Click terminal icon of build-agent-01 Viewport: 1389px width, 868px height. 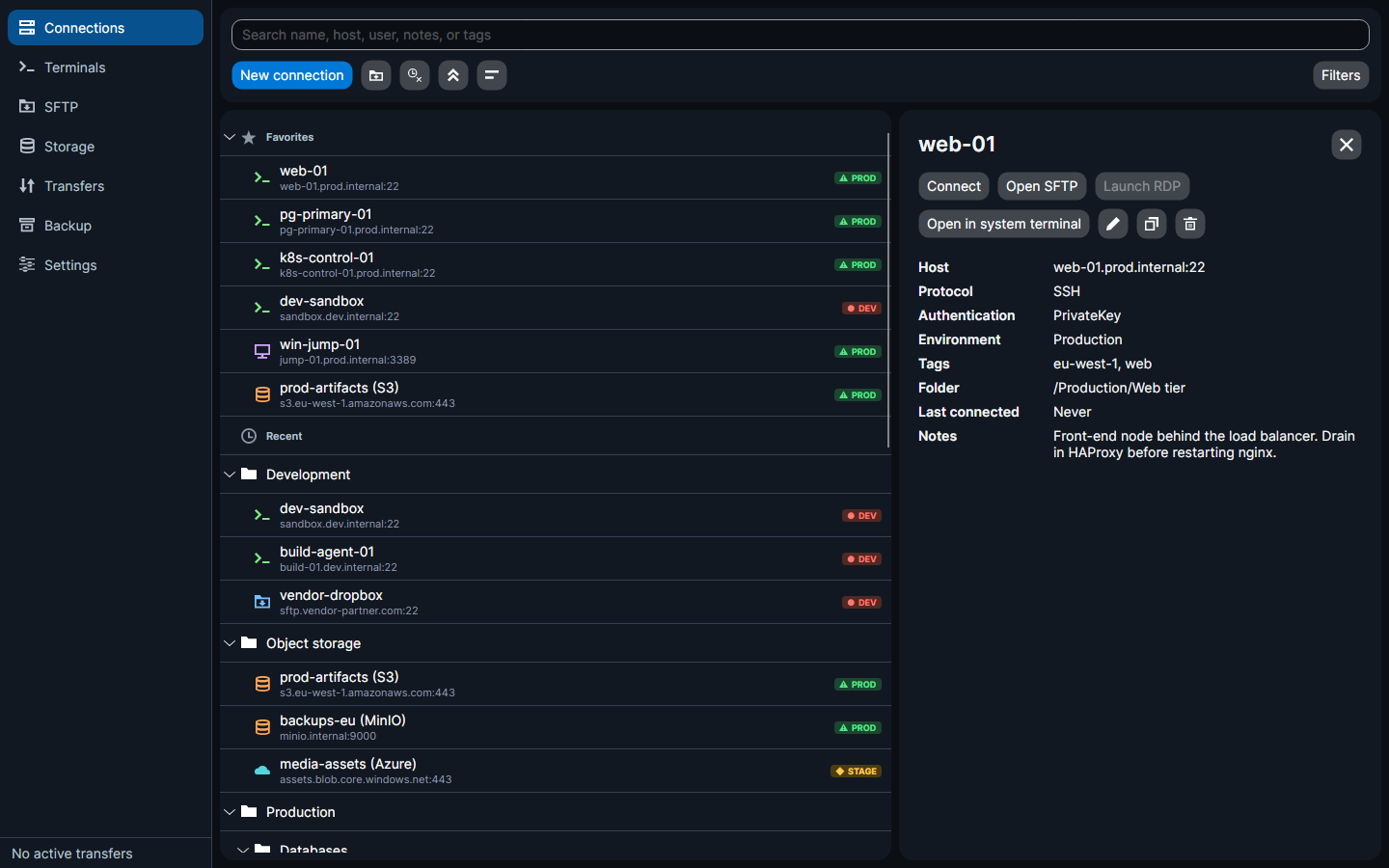[261, 558]
